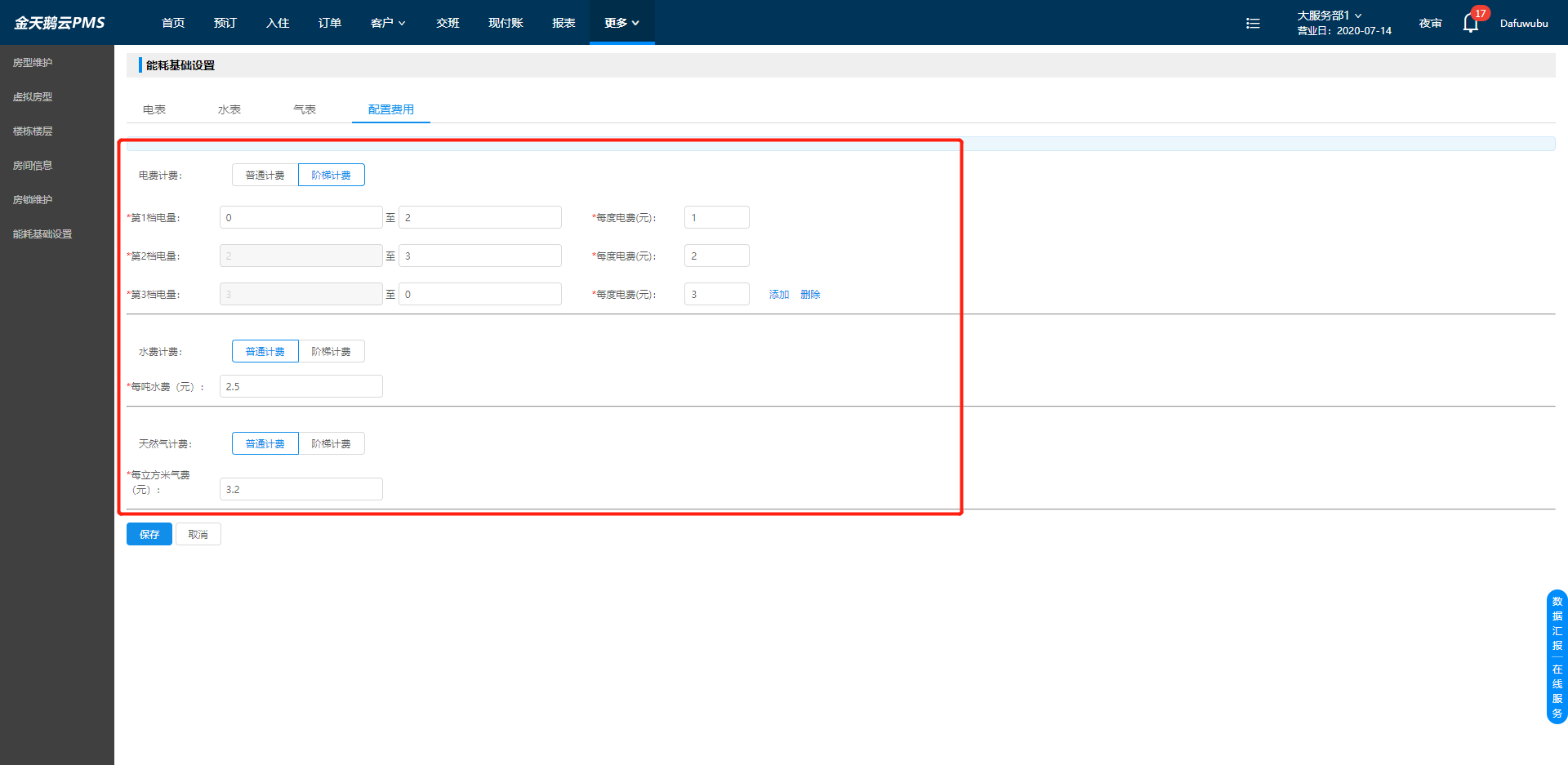Viewport: 1568px width, 765px height.
Task: Click the 能耗基础设置 page heading
Action: 180,65
